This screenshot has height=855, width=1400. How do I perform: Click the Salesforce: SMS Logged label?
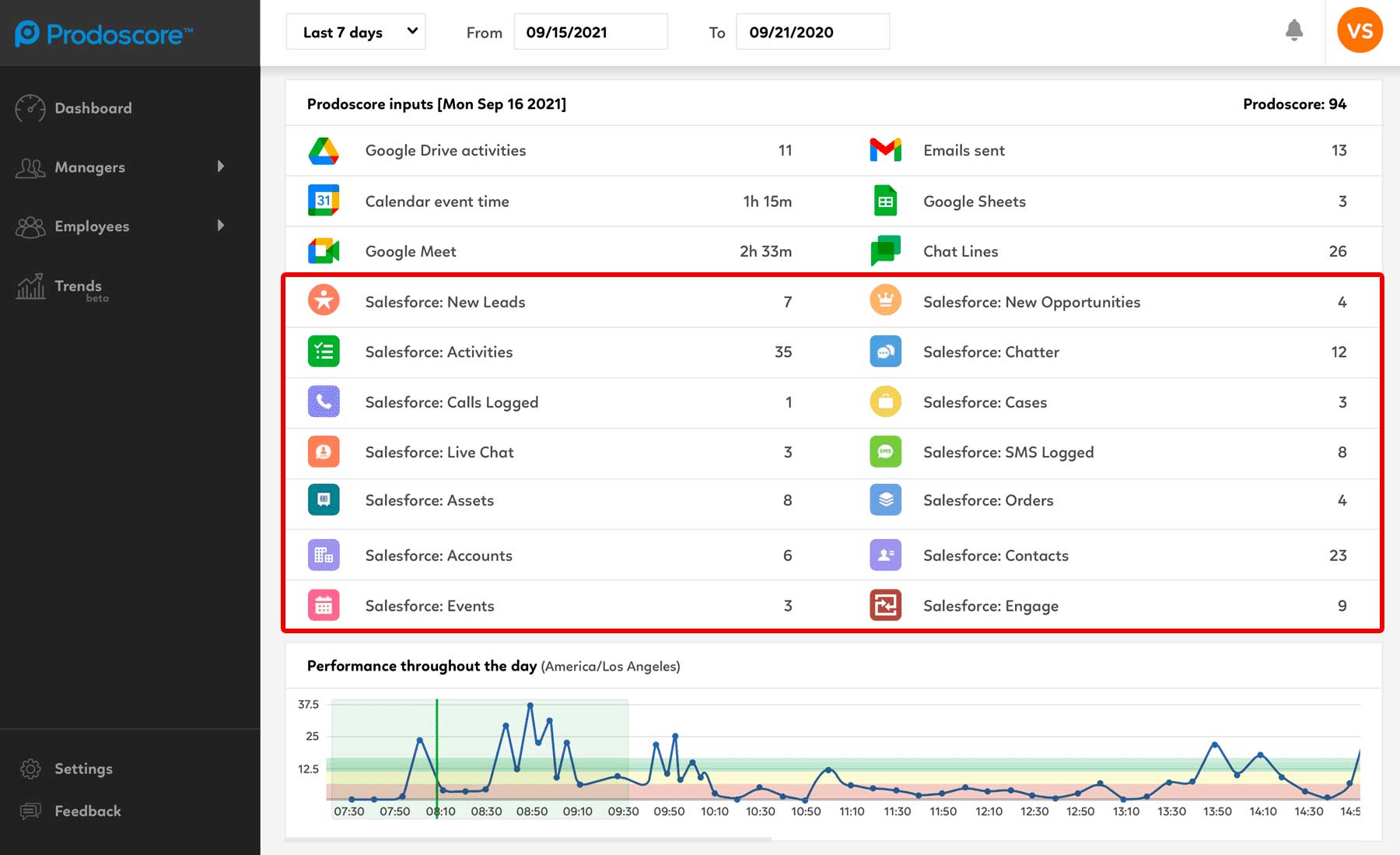click(x=1008, y=452)
